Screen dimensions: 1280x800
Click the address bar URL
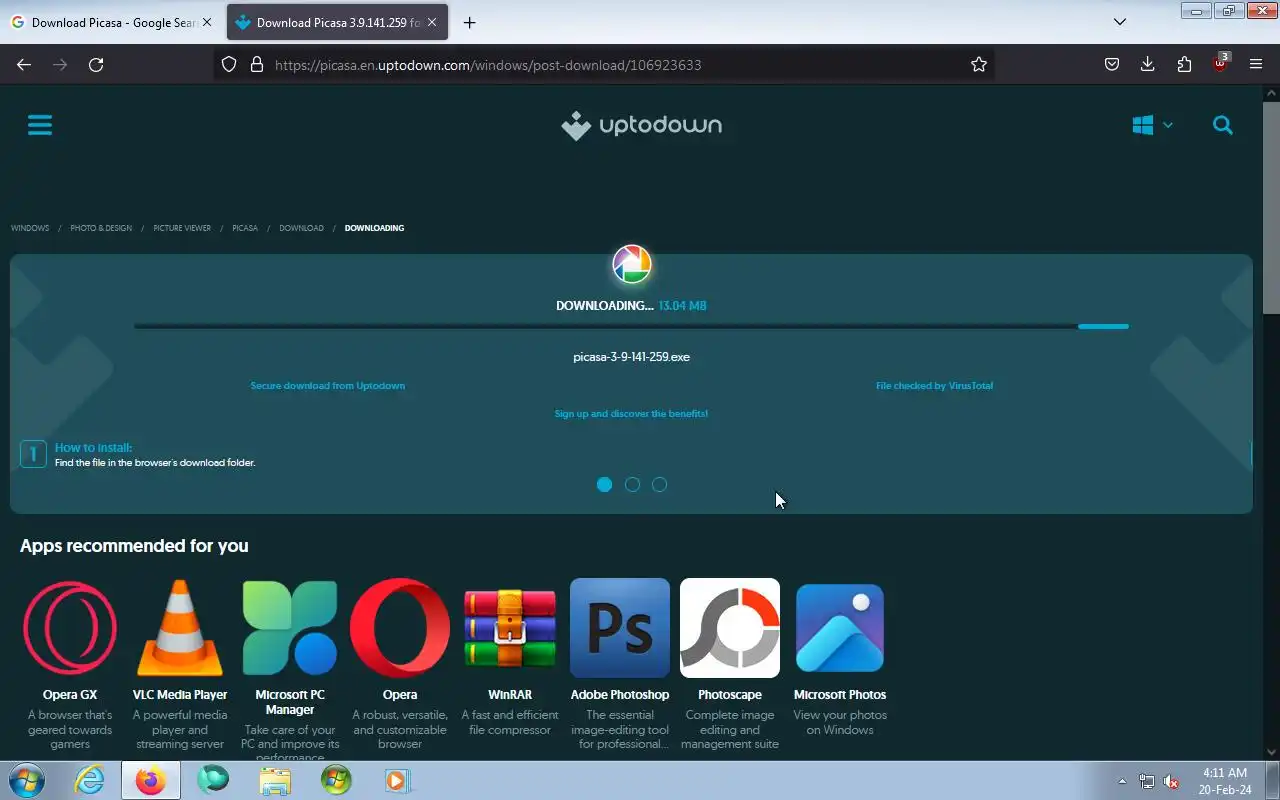488,64
